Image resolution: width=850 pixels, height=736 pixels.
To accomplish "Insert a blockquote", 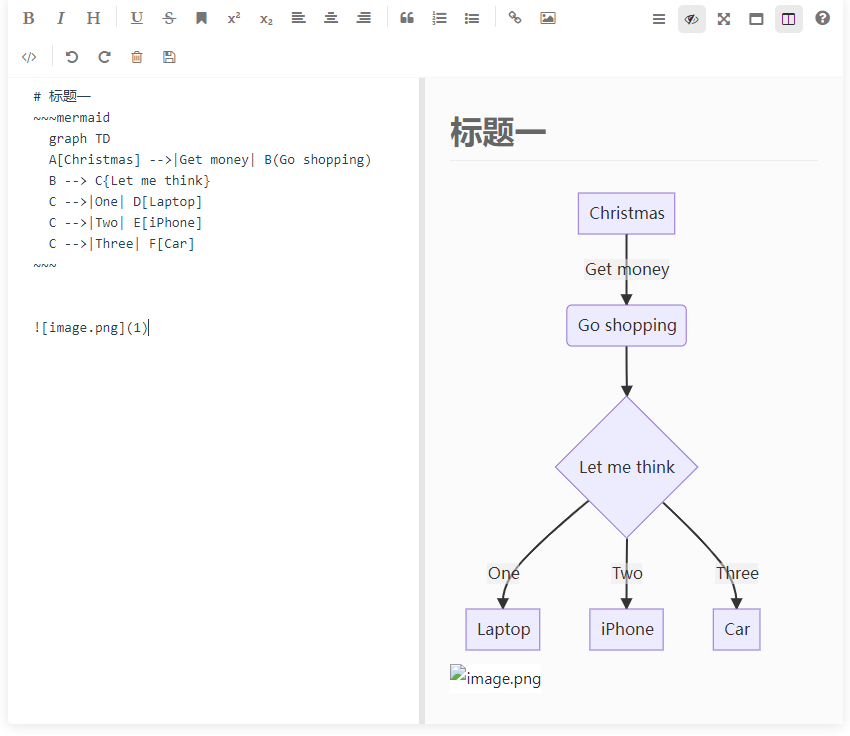I will [x=407, y=18].
